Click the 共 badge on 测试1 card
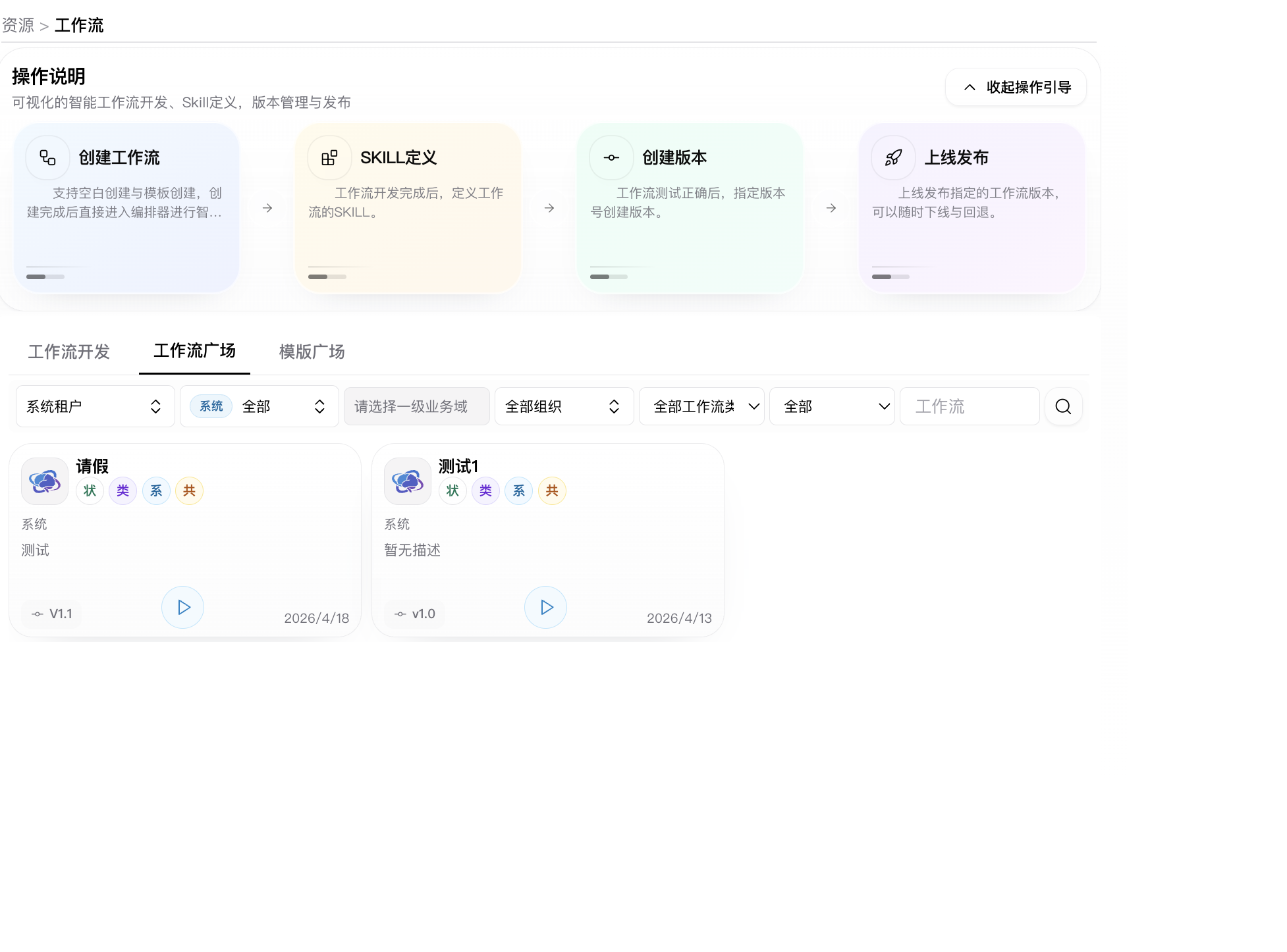The height and width of the screenshot is (952, 1287). [x=552, y=490]
